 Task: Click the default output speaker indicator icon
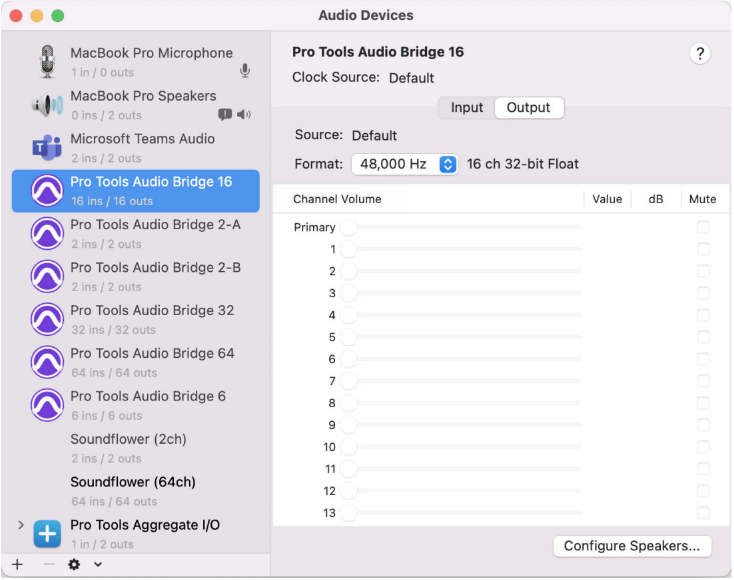(244, 114)
